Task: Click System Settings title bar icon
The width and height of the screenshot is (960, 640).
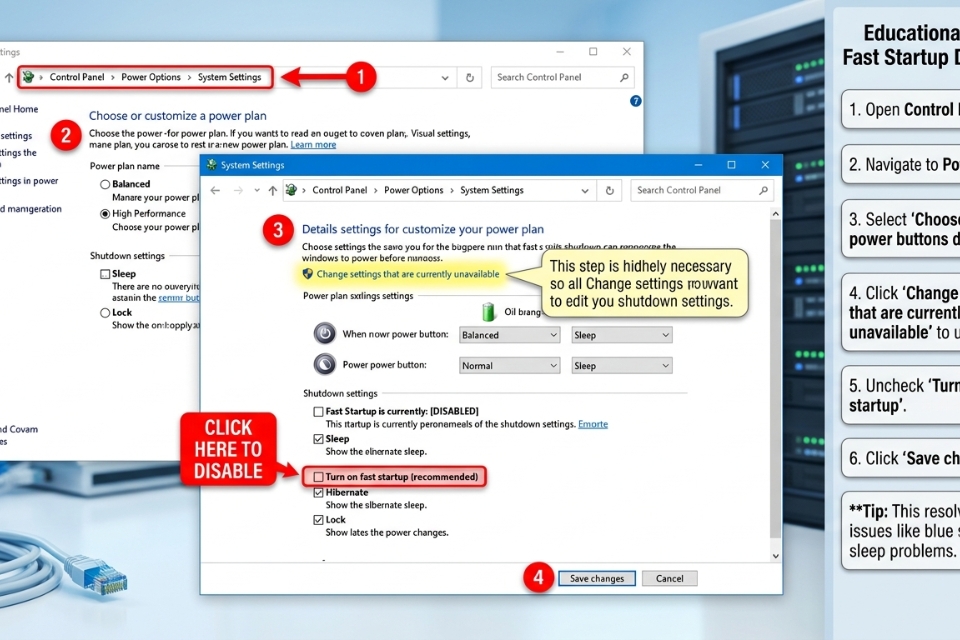Action: tap(212, 165)
